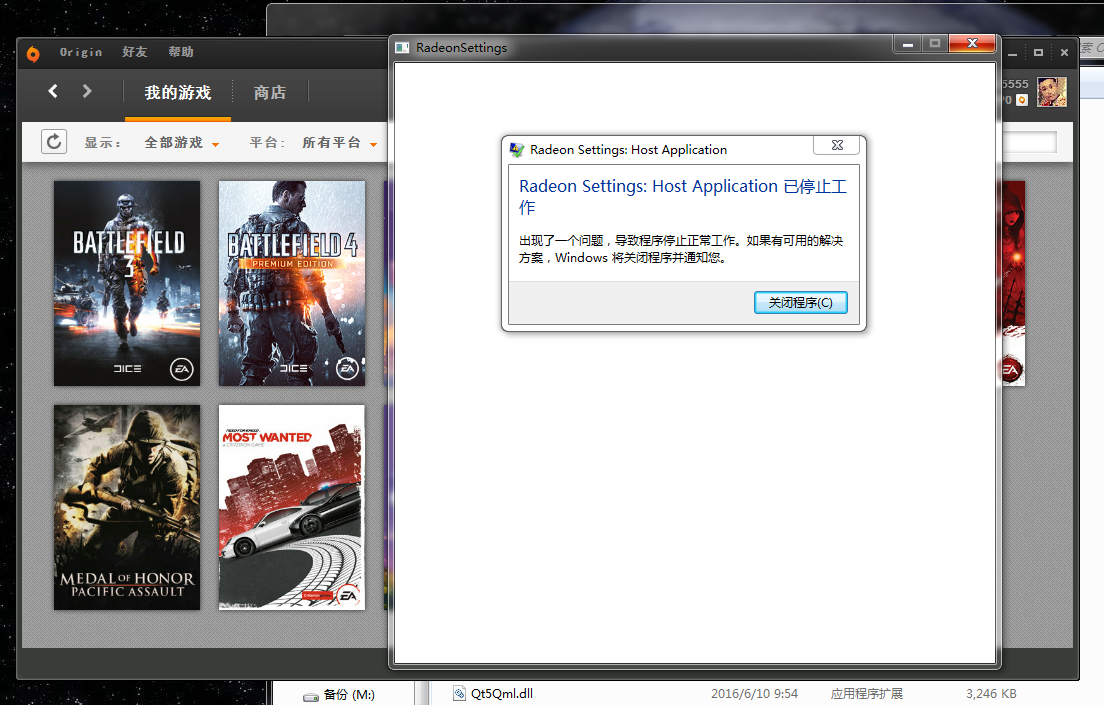
Task: Click the Qt5Qml.dll file icon
Action: tap(459, 694)
